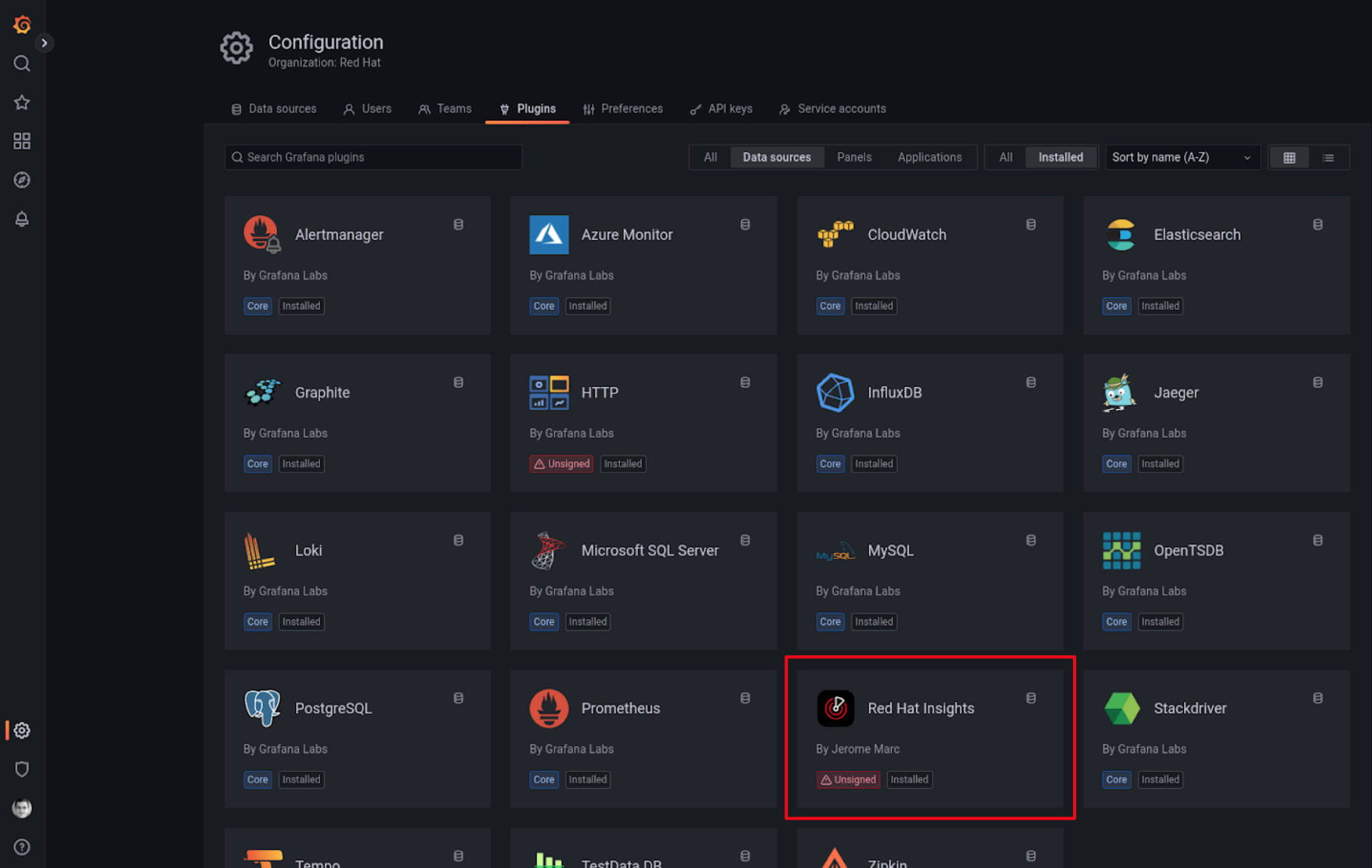The height and width of the screenshot is (868, 1372).
Task: Open the Jaeger plugin title
Action: click(1176, 392)
